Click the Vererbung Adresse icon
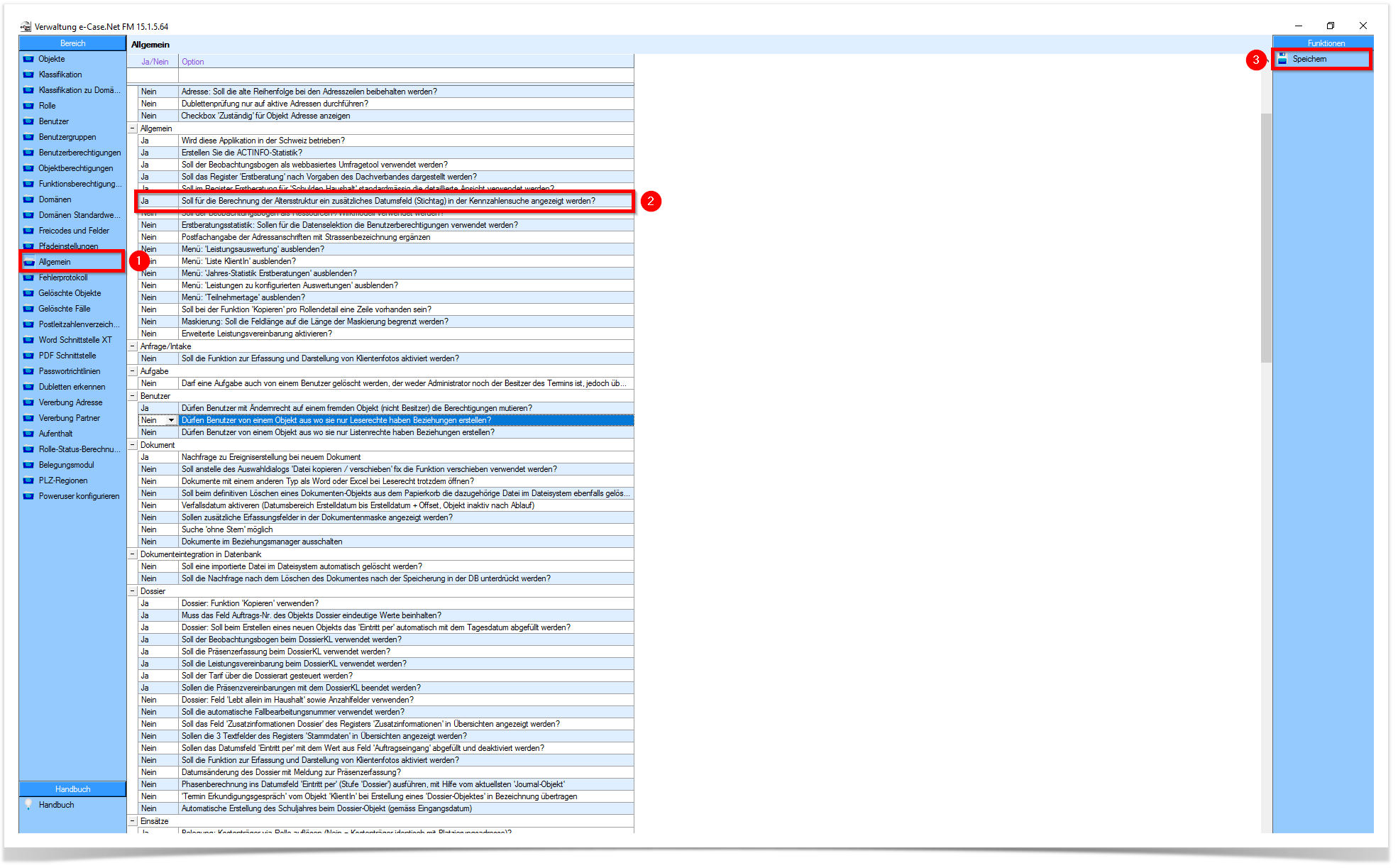The image size is (1398, 868). click(x=28, y=402)
